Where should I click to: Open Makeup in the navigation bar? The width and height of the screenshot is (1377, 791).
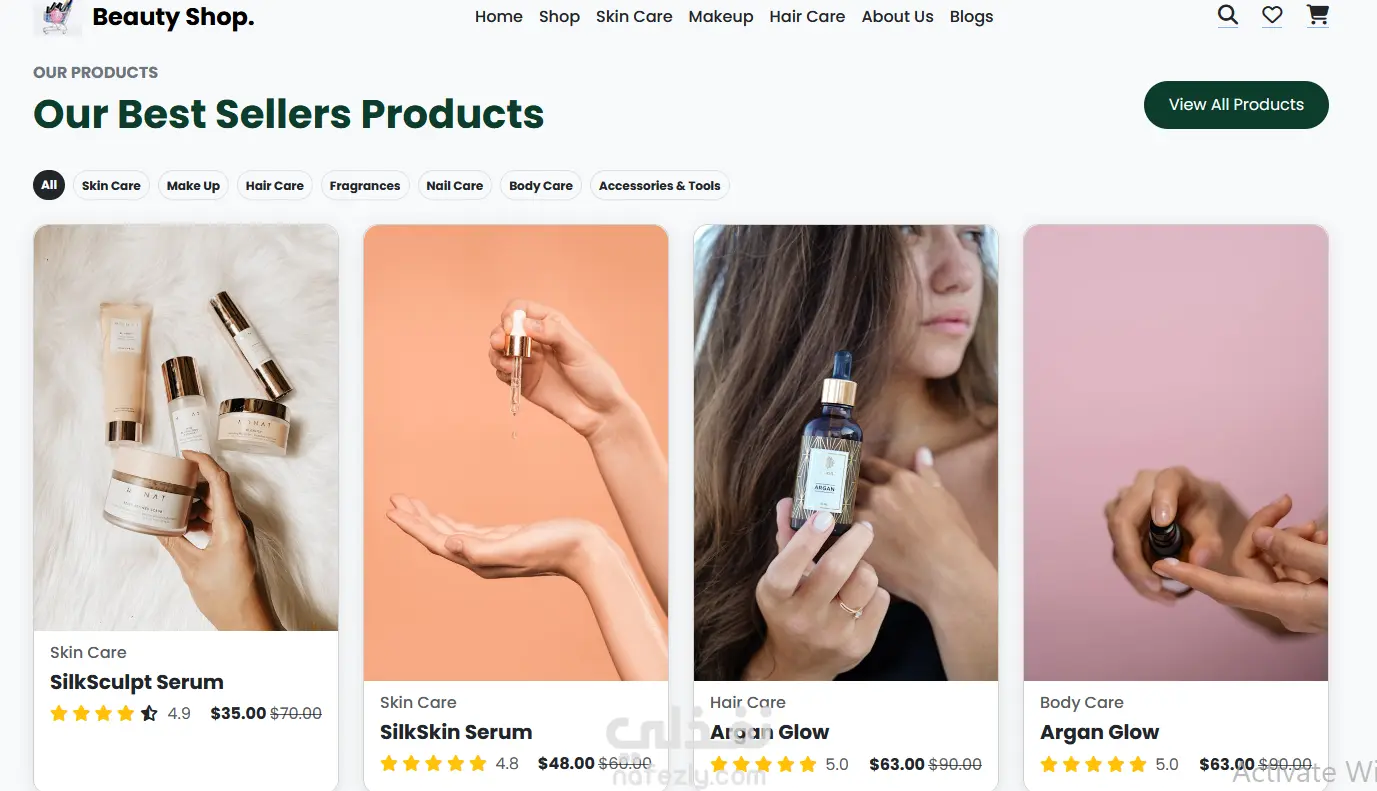[x=721, y=16]
